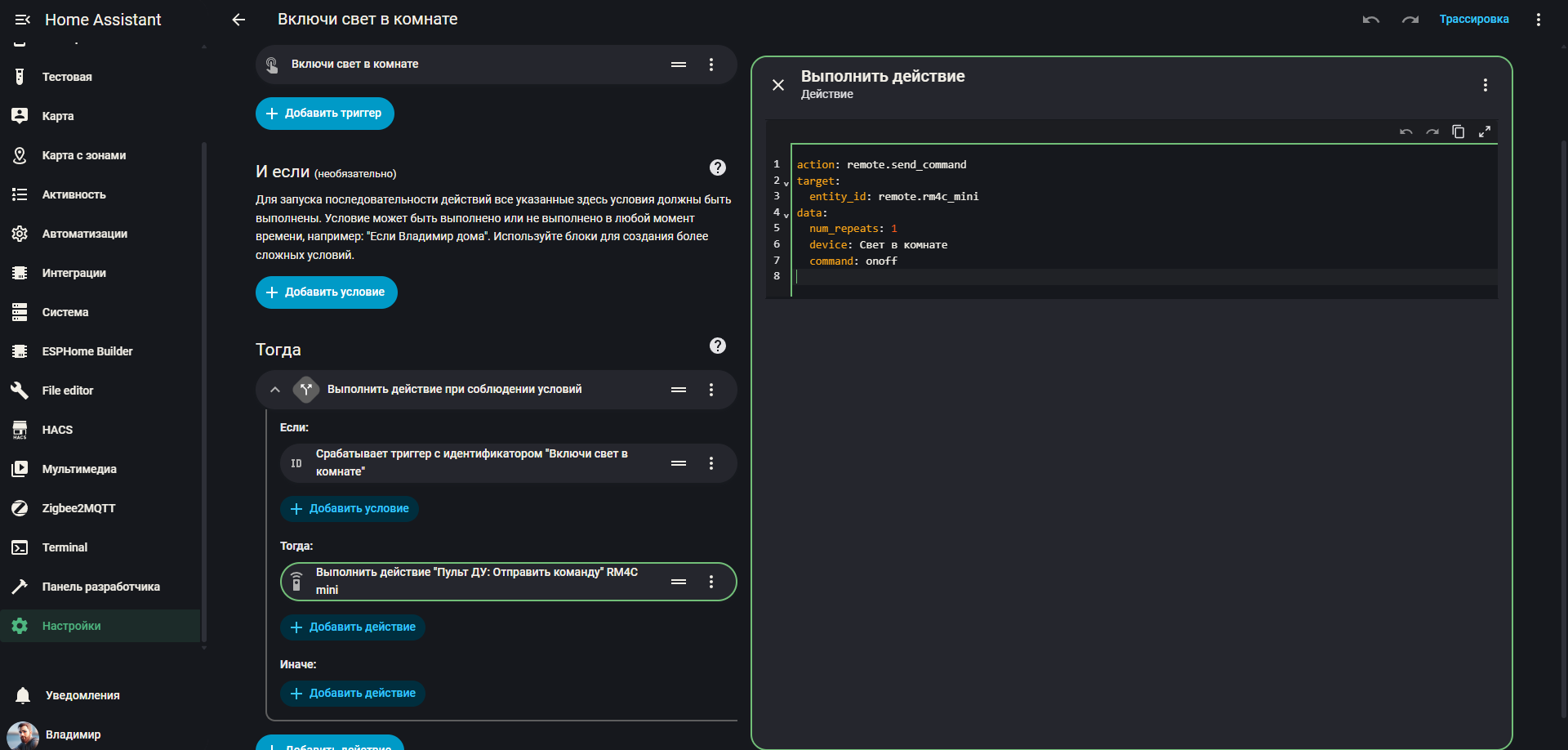Click the redo icon in the code editor toolbar
This screenshot has height=750, width=1568.
(1432, 132)
